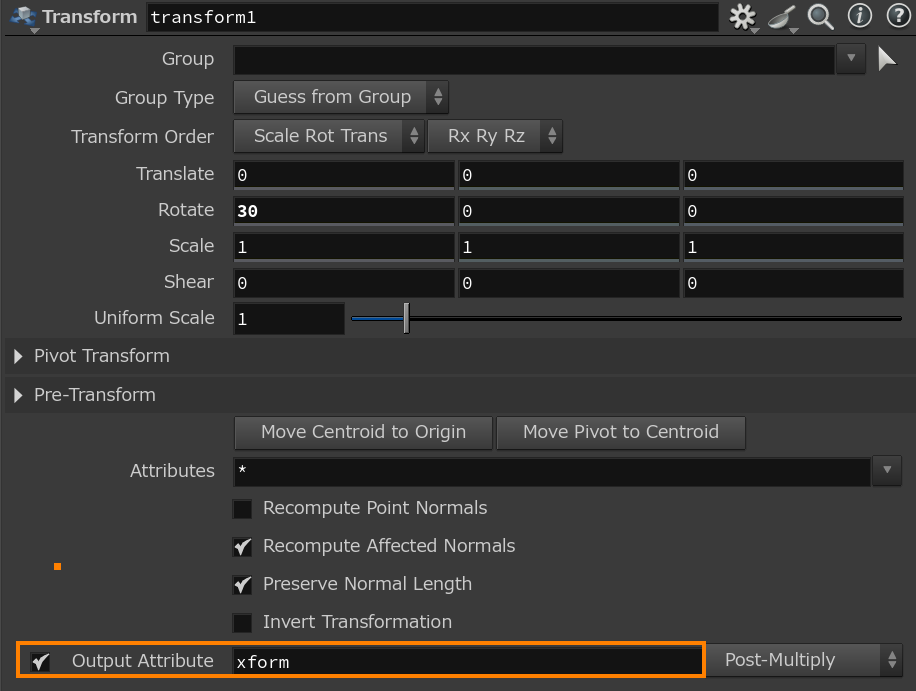
Task: Expand the Pre-Transform section
Action: (x=19, y=395)
